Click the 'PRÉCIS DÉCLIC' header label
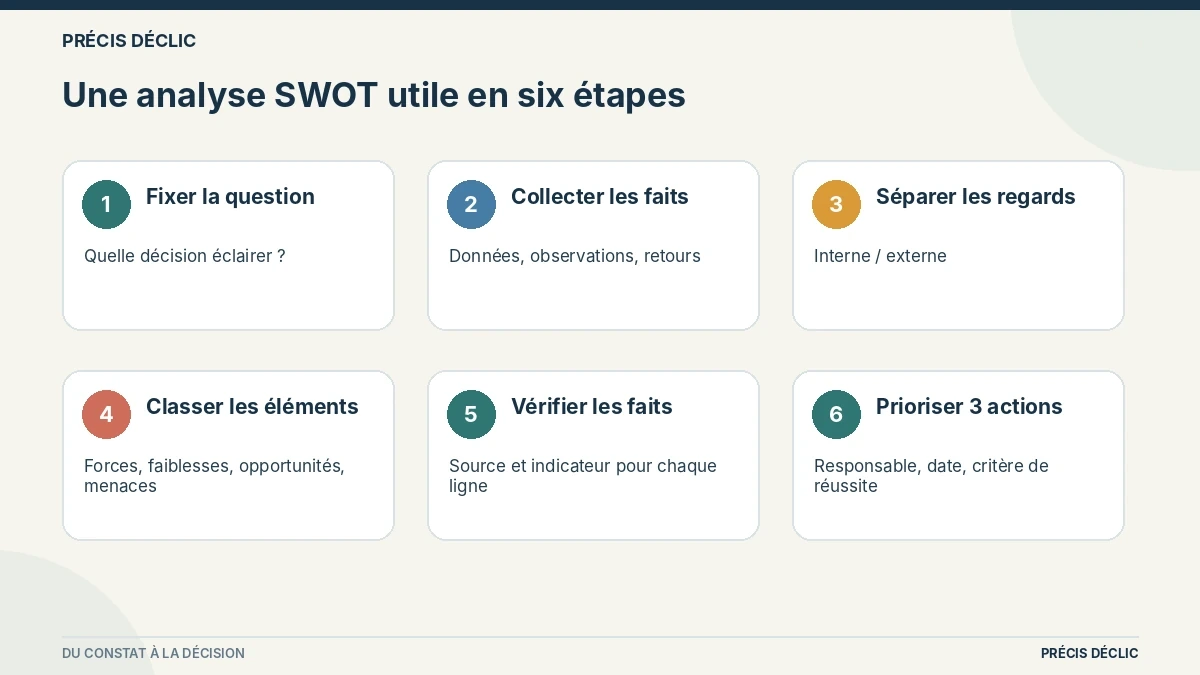The width and height of the screenshot is (1200, 675). 129,41
